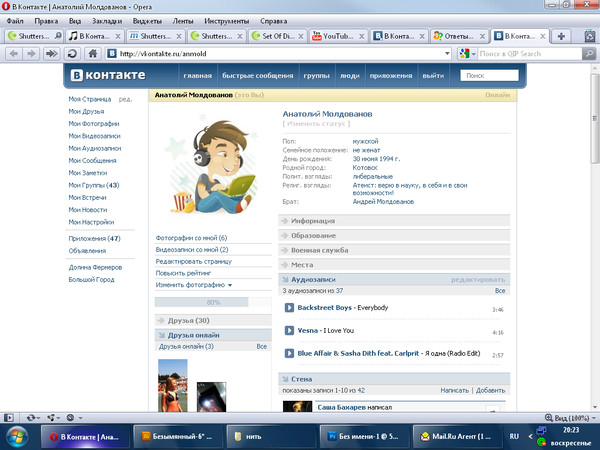
Task: Open the Файл menu
Action: 15,21
